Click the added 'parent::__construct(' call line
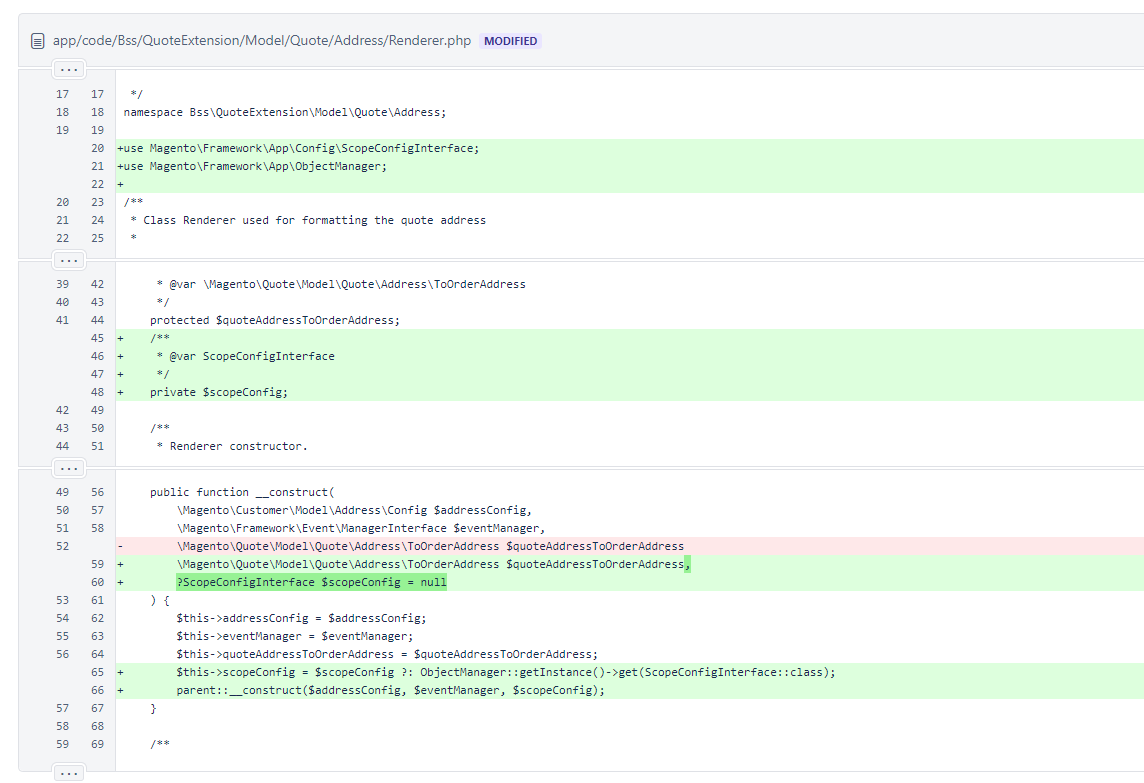 tap(390, 690)
